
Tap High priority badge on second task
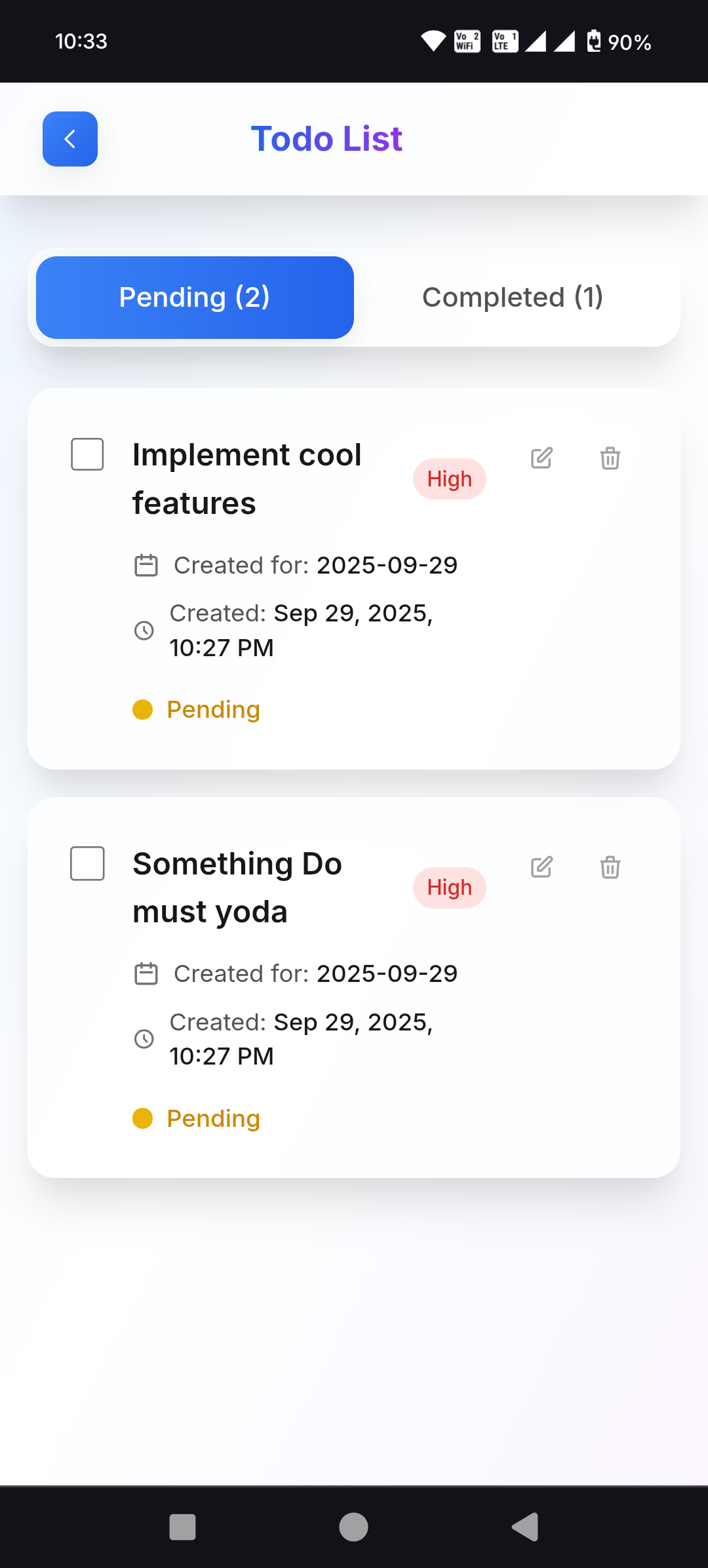pos(450,888)
